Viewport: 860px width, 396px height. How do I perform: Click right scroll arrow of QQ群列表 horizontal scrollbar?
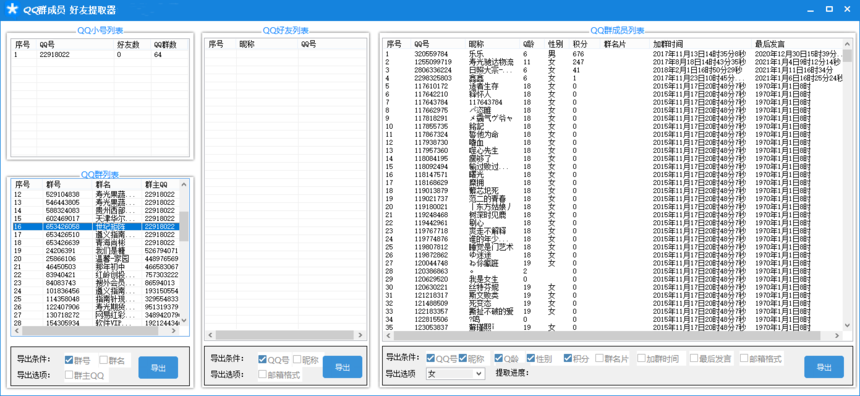point(174,331)
